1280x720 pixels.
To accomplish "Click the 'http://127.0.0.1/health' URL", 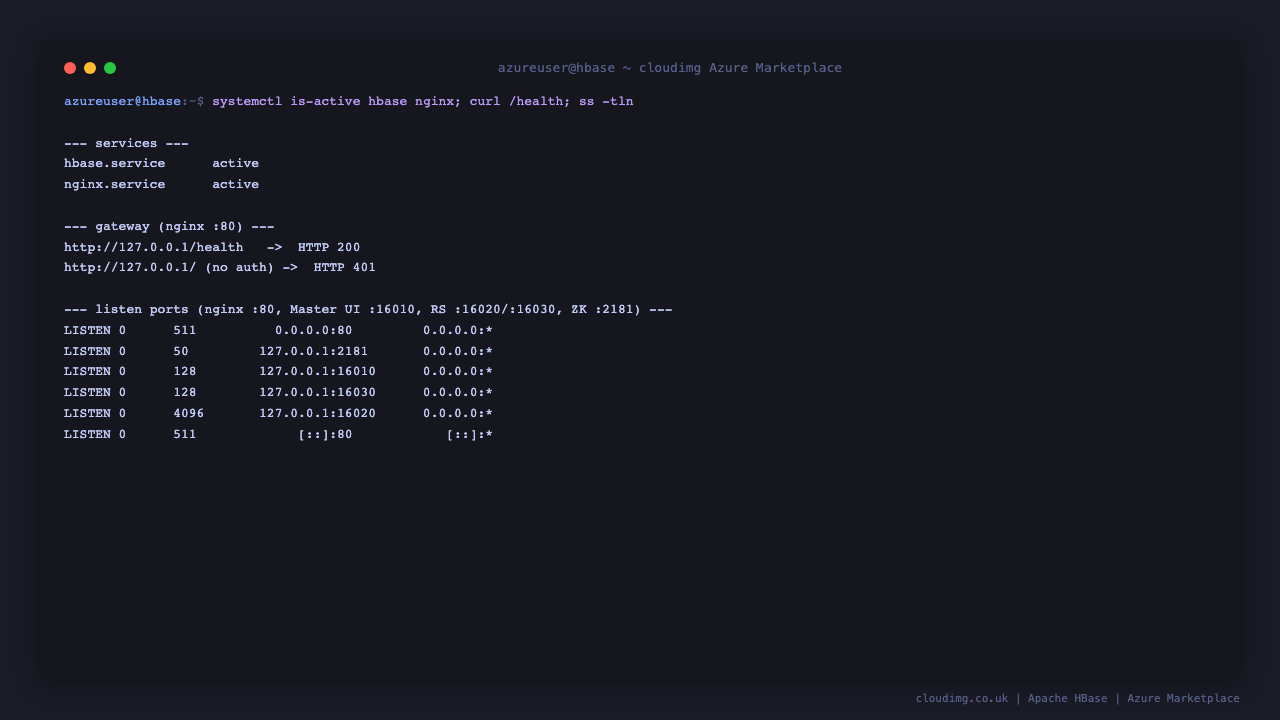I will coord(154,248).
